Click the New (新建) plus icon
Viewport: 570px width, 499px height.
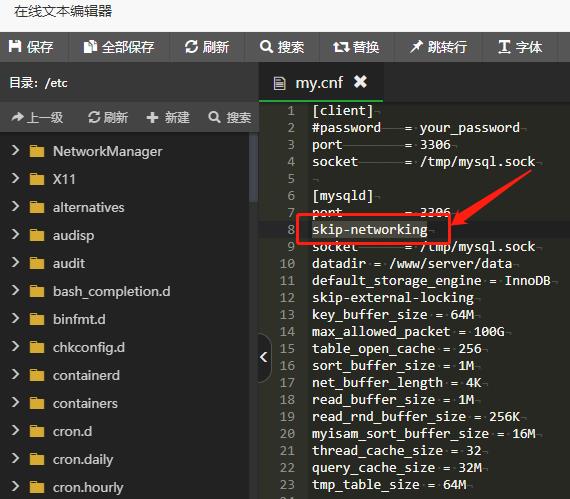click(x=152, y=117)
